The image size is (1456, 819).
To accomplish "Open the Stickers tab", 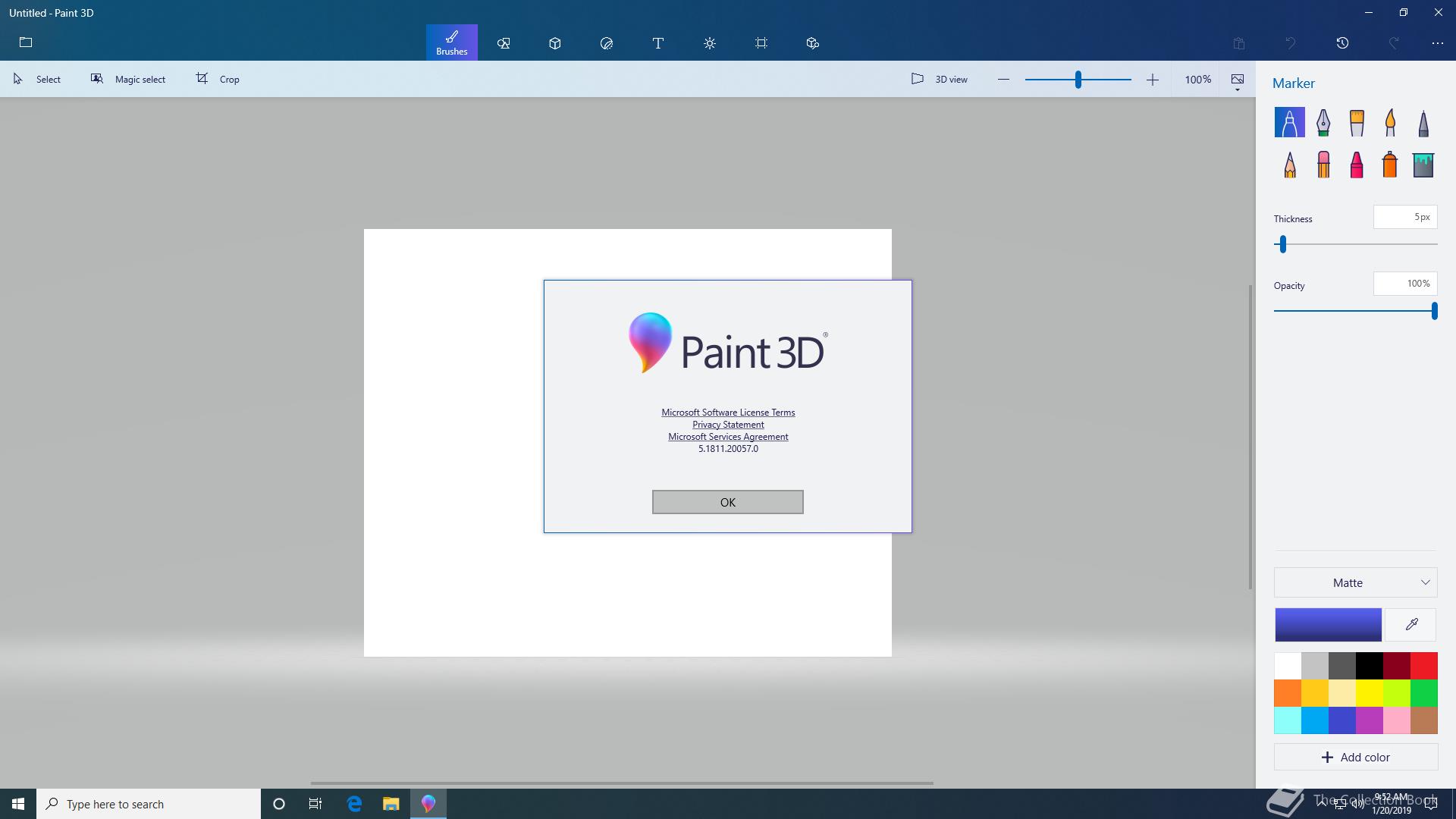I will click(x=607, y=43).
